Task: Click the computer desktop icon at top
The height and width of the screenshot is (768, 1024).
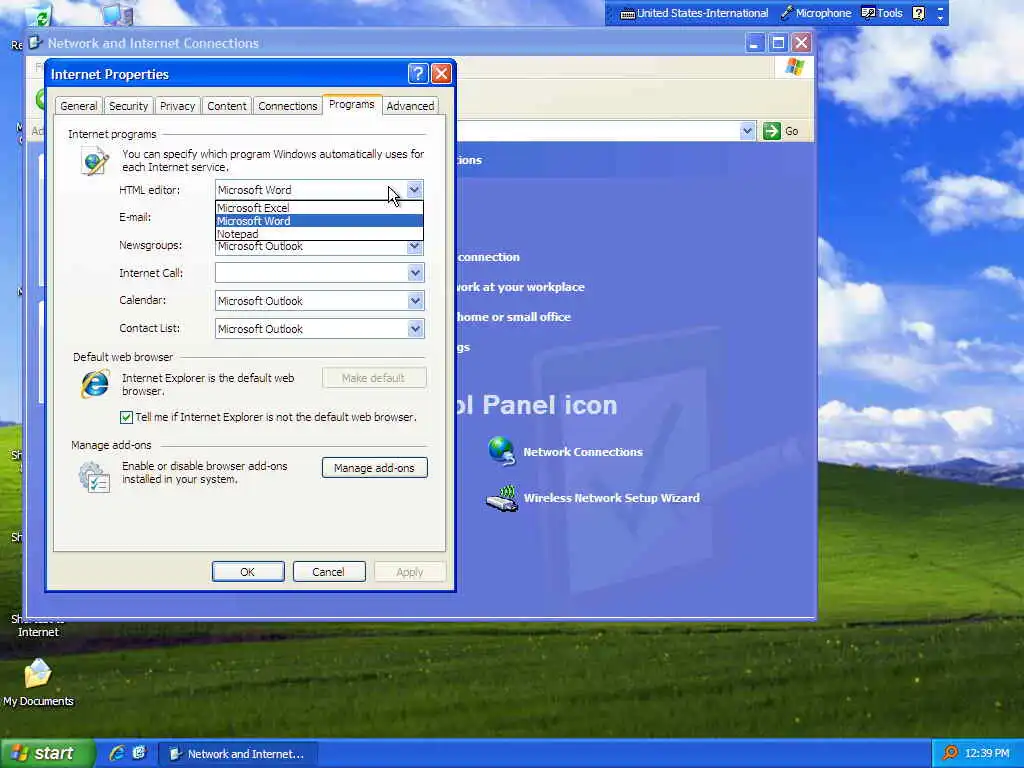Action: [x=118, y=13]
